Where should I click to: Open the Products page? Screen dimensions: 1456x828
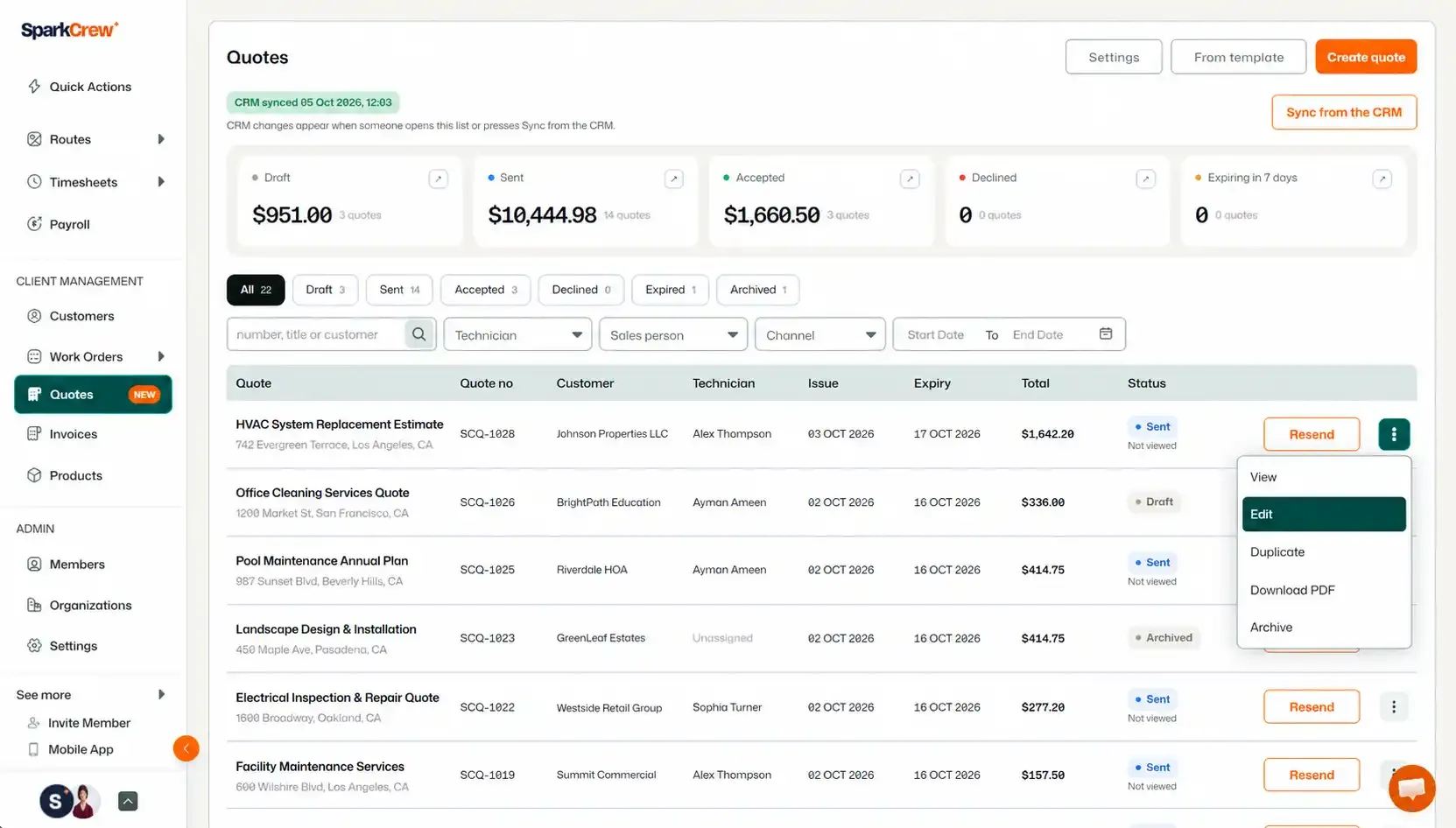pyautogui.click(x=66, y=475)
